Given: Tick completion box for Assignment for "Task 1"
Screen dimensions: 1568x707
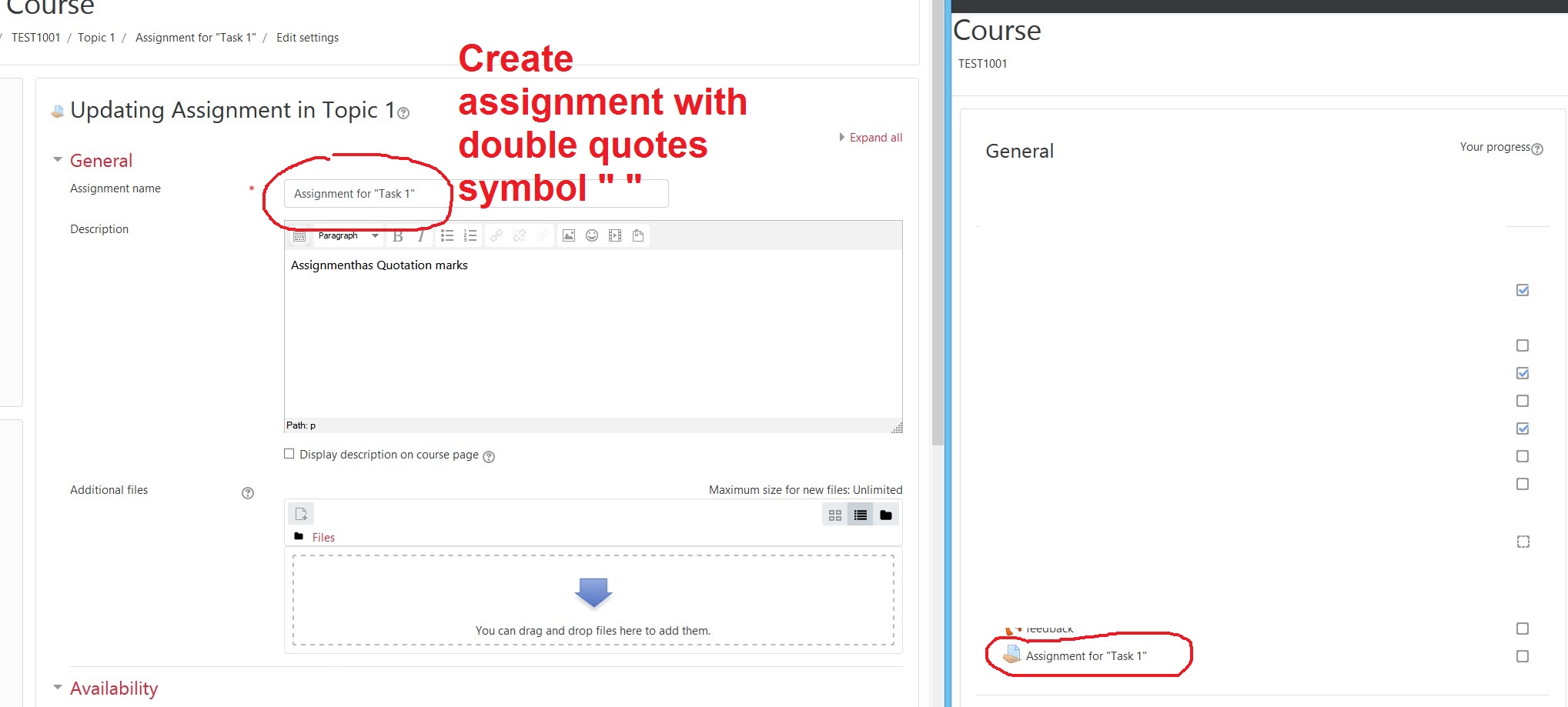Looking at the screenshot, I should 1523,656.
